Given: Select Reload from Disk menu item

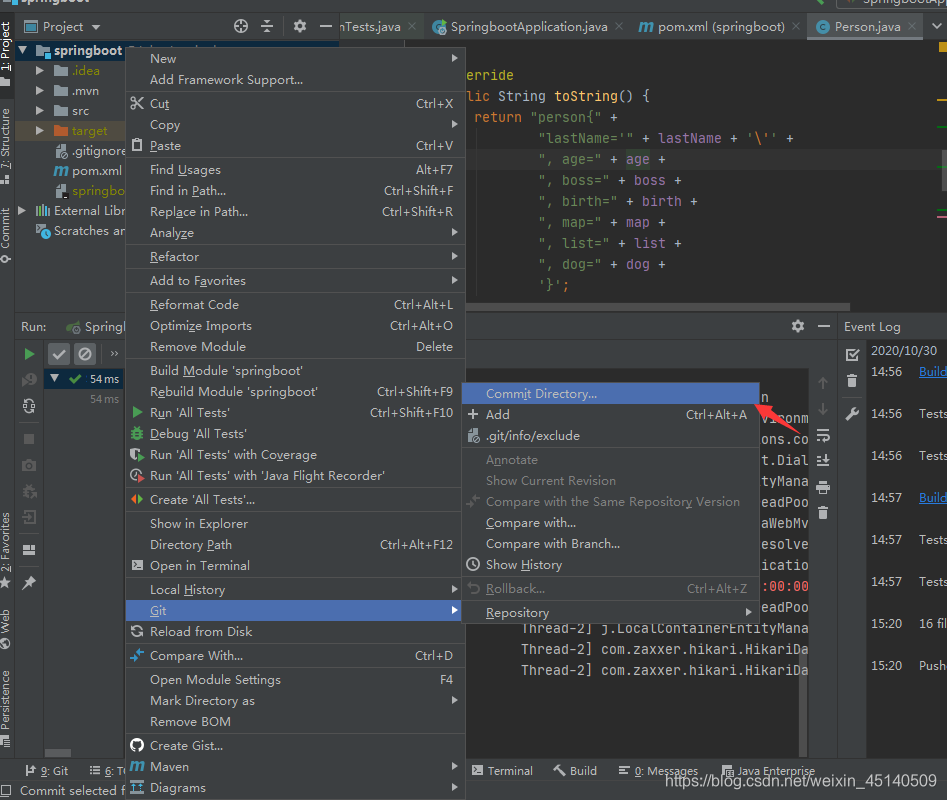Looking at the screenshot, I should [295, 632].
